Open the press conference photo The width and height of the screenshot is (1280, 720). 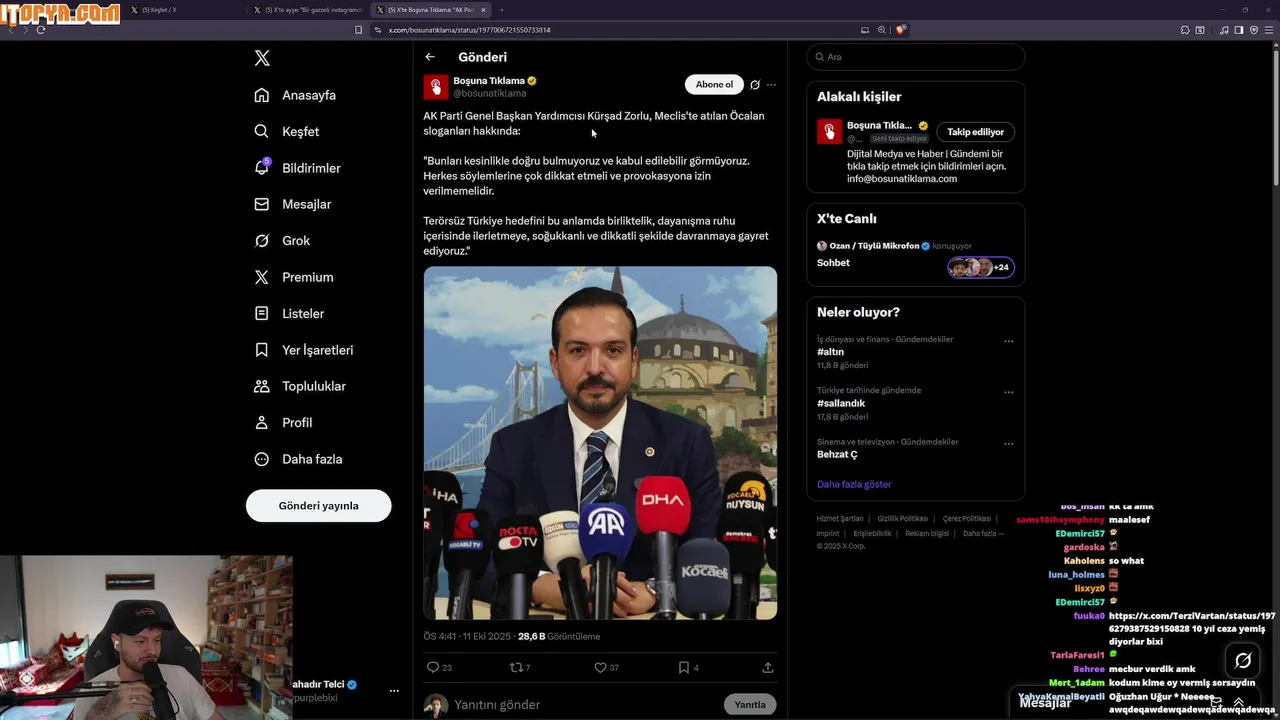[x=600, y=443]
